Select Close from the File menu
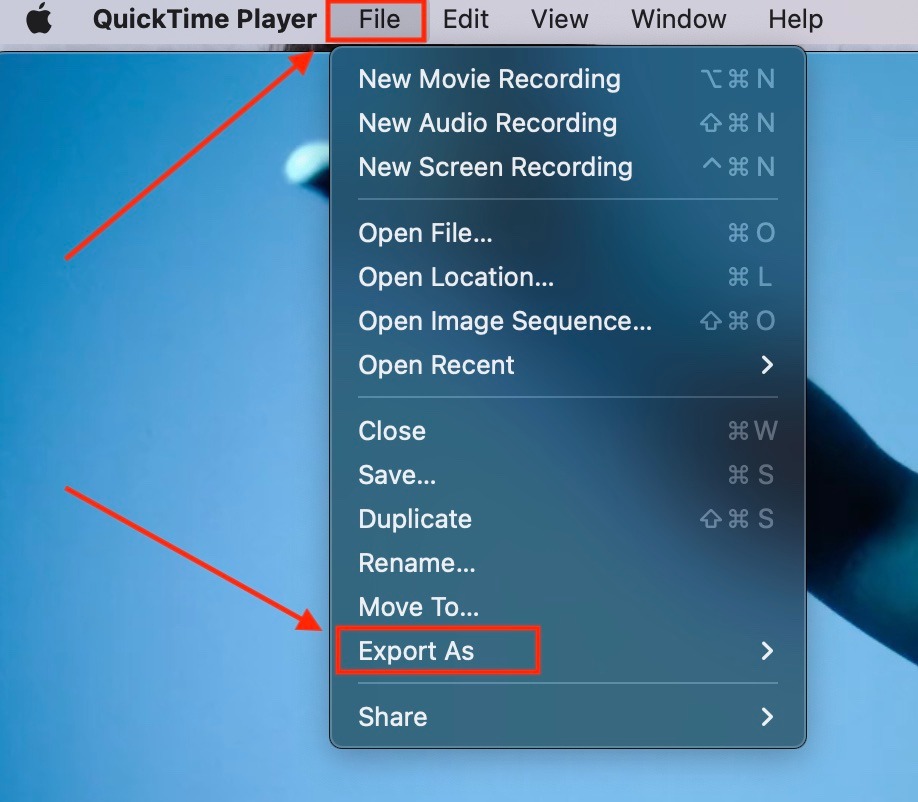 (567, 431)
